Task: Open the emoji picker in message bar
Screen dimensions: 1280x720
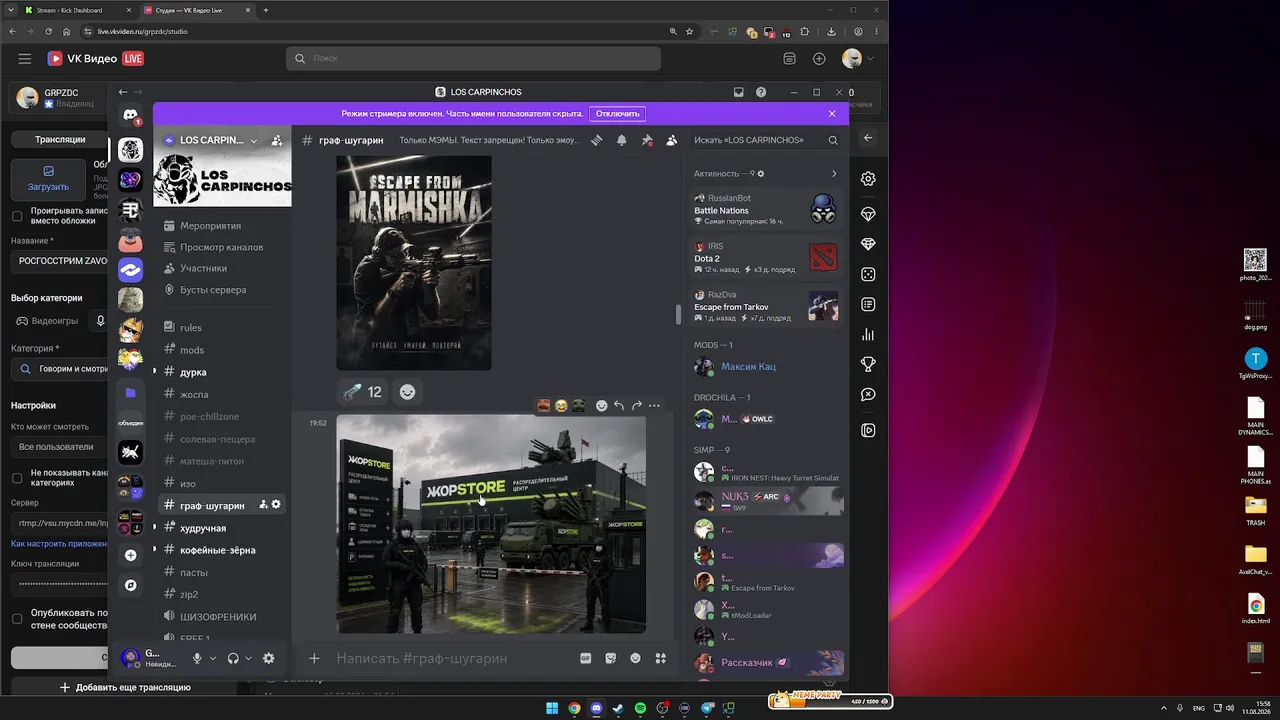Action: [635, 658]
